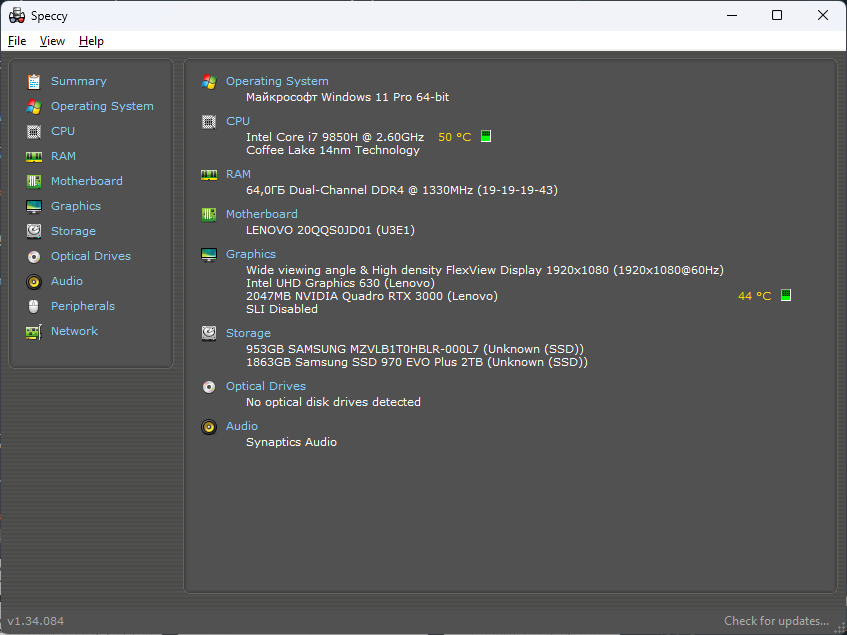Image resolution: width=847 pixels, height=635 pixels.
Task: Go to the Operating System section in sidebar
Action: click(102, 106)
